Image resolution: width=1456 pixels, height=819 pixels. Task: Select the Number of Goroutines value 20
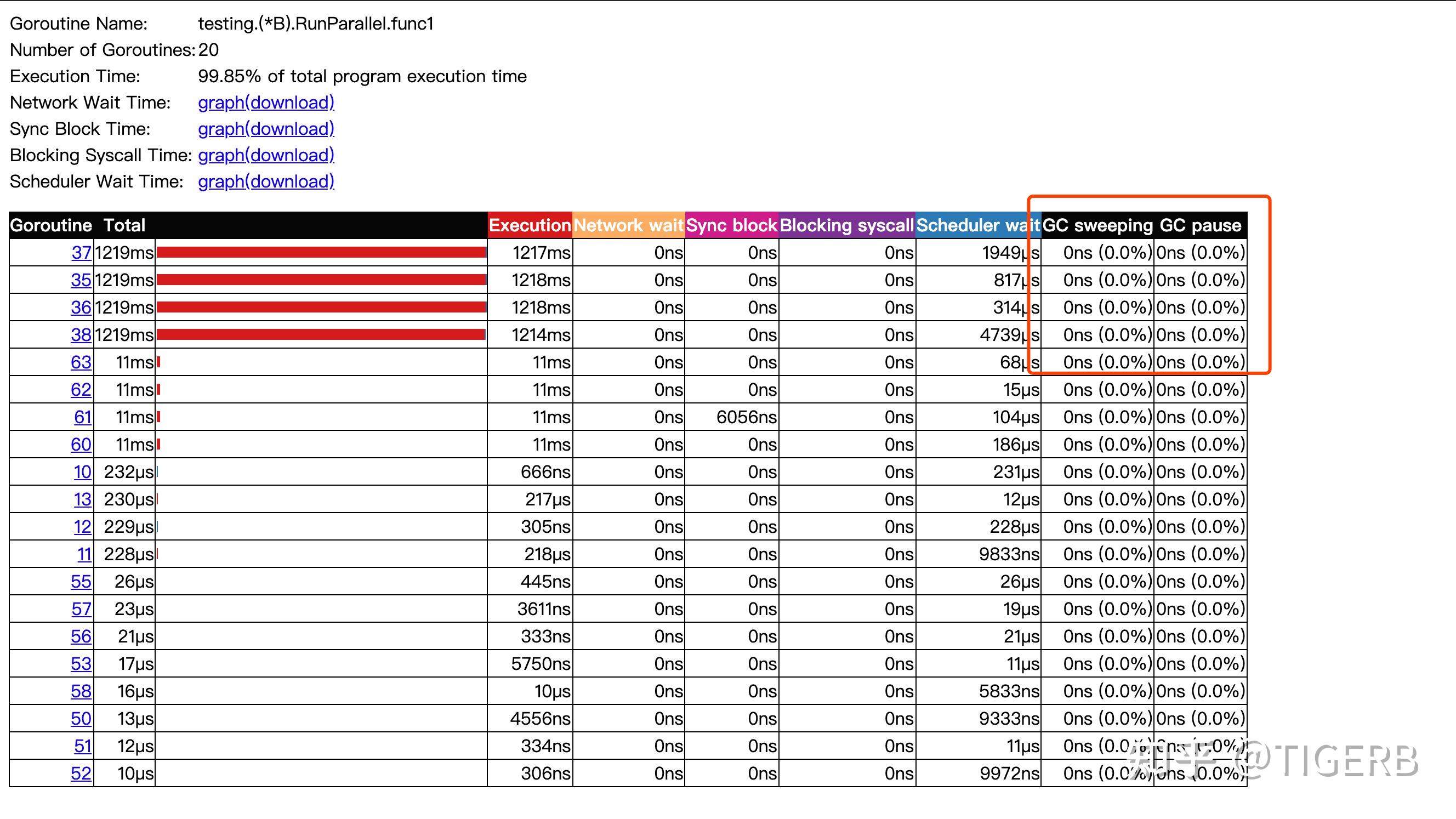[x=208, y=50]
